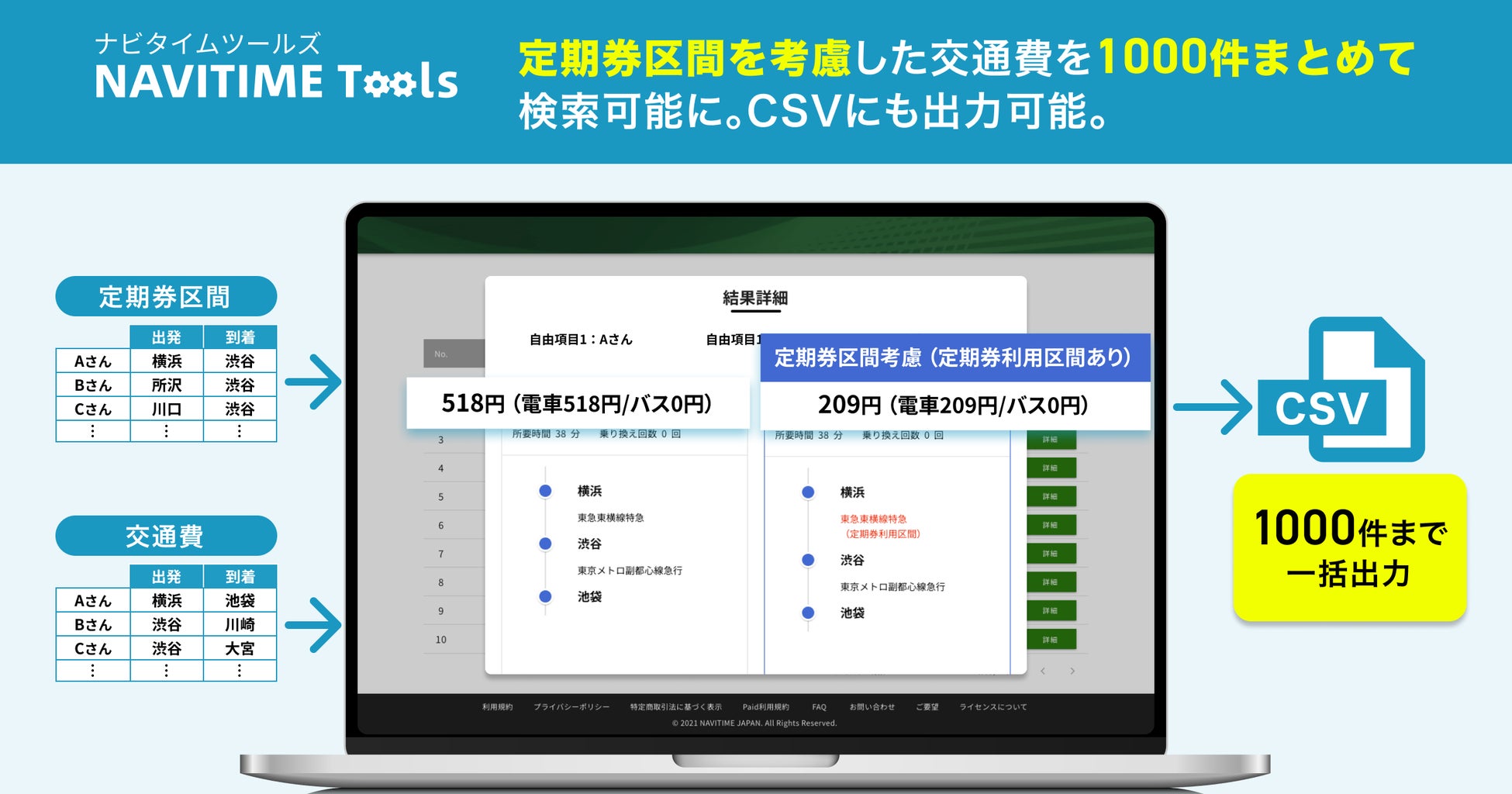
Task: Open the お問い合わせ footer link
Action: pos(872,707)
